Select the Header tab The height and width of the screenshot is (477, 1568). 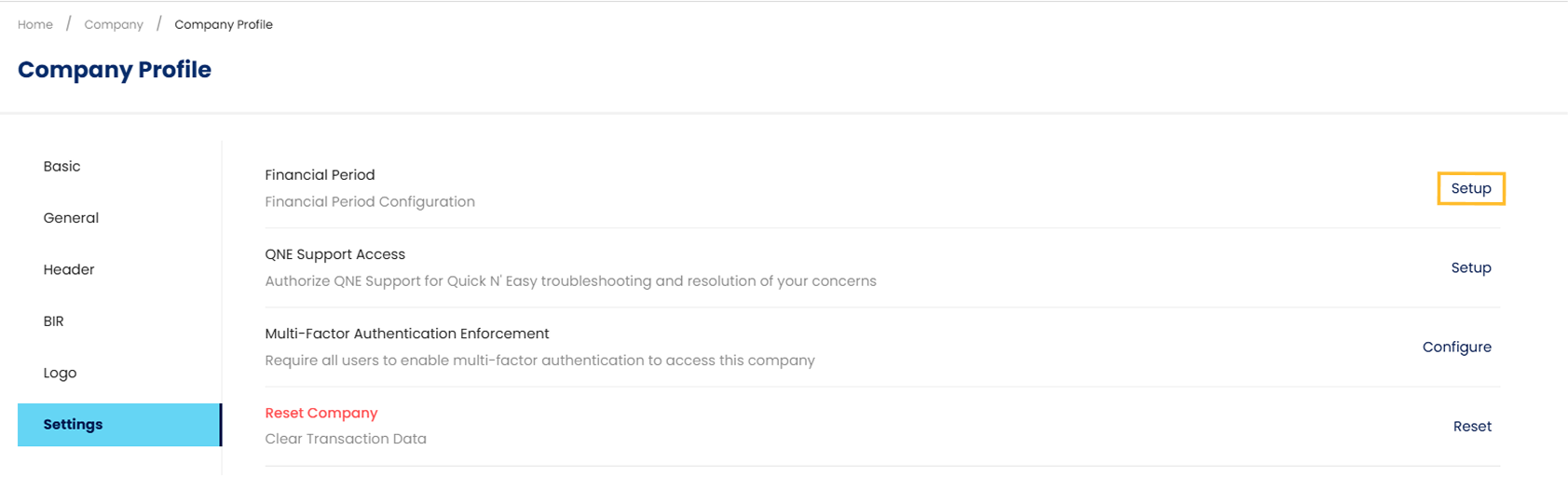tap(69, 270)
